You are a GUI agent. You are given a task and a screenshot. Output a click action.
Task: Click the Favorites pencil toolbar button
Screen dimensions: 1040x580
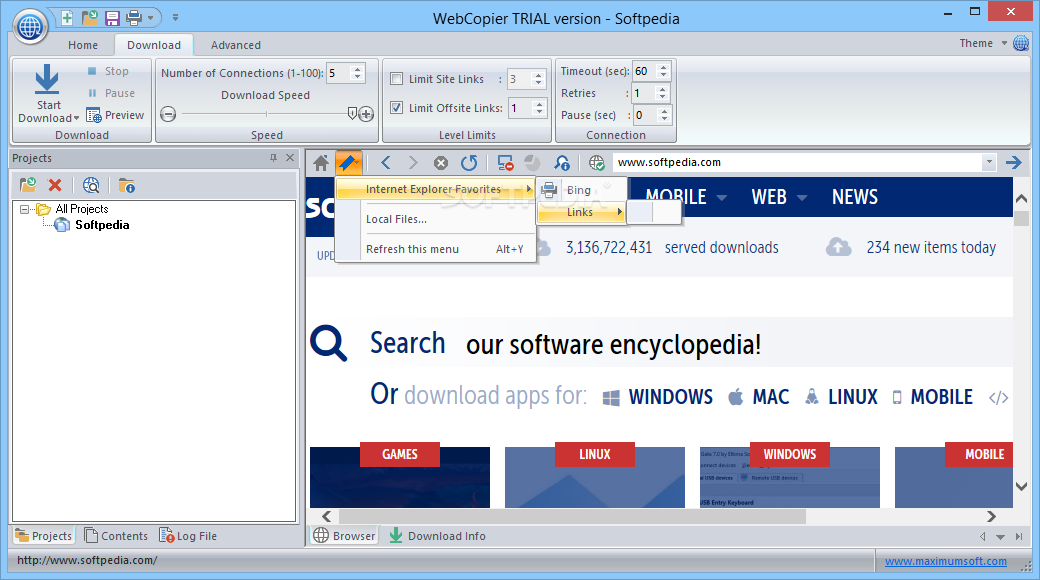coord(349,163)
